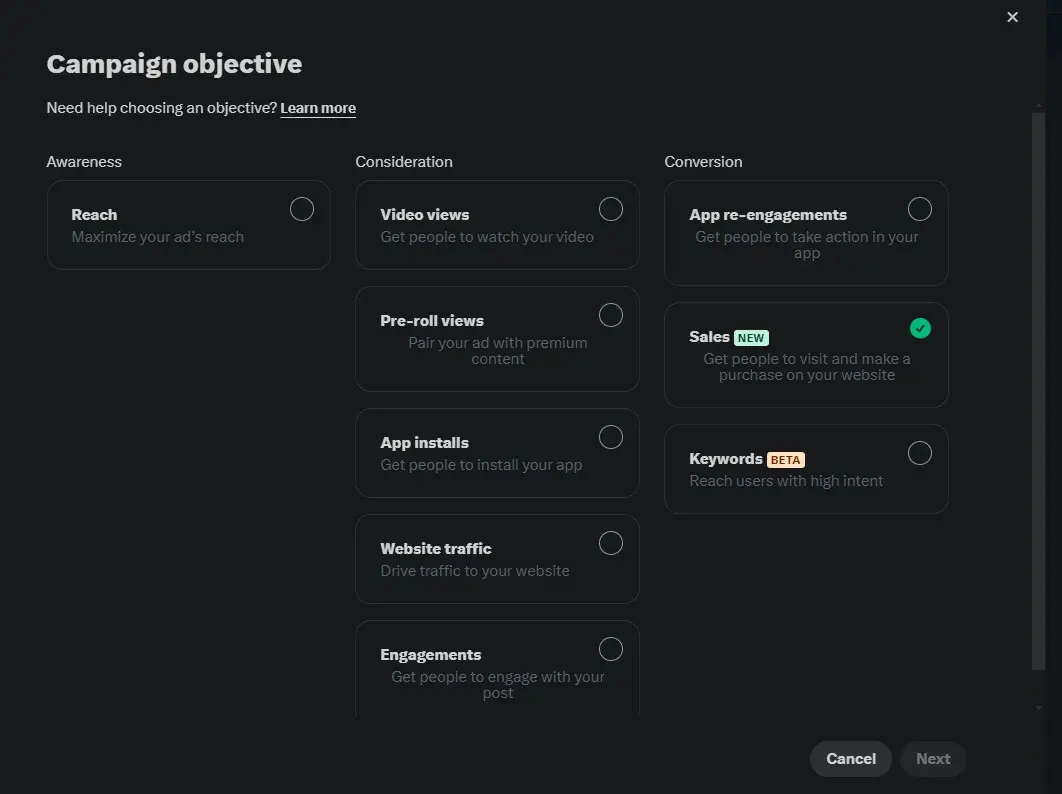Viewport: 1062px width, 794px height.
Task: Select the Video views radio button
Action: [x=610, y=209]
